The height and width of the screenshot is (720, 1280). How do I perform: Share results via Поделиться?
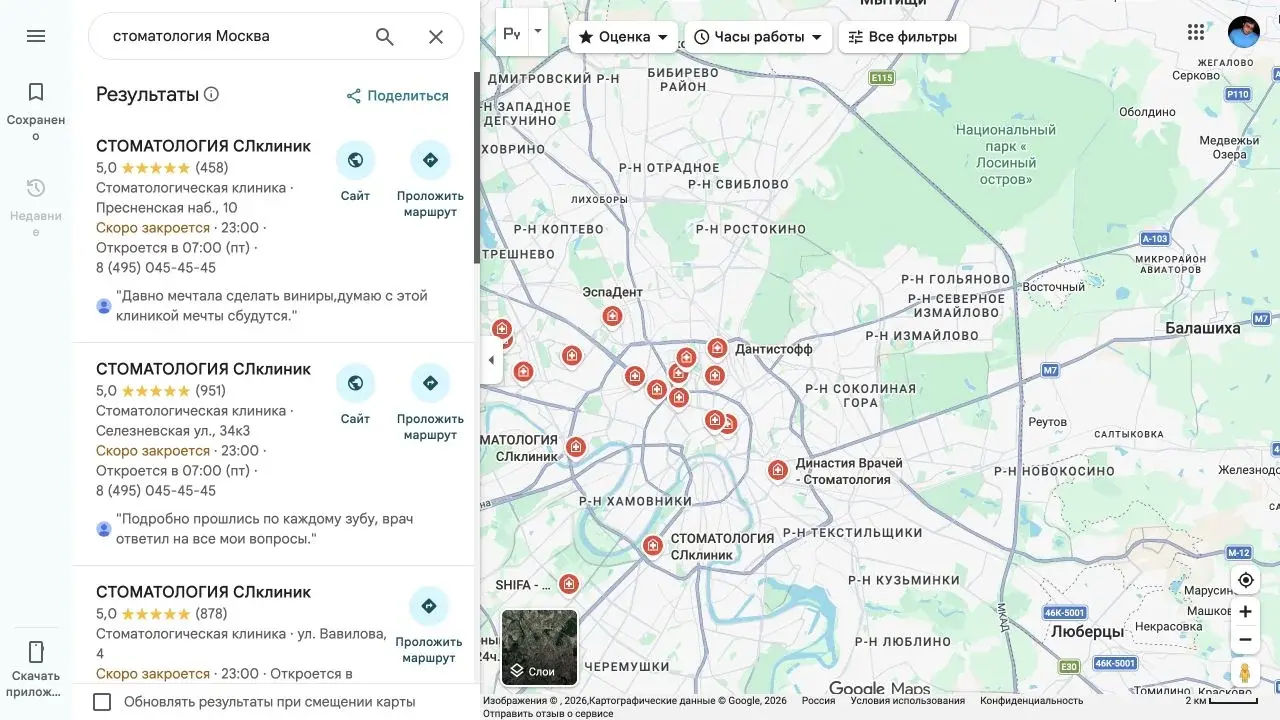pyautogui.click(x=397, y=96)
